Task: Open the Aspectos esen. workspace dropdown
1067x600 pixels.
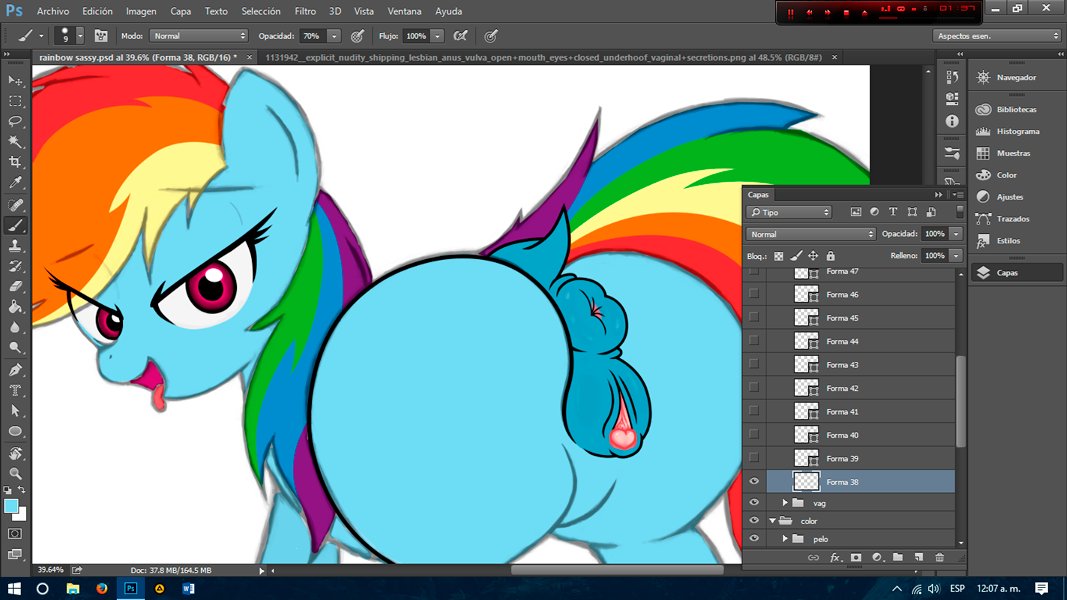Action: (x=996, y=36)
